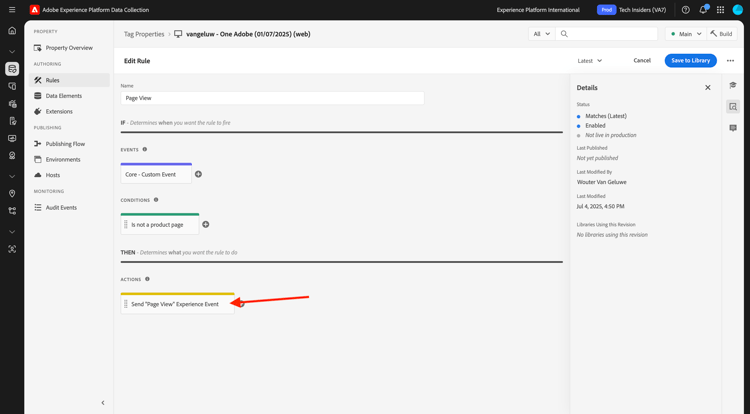750x414 pixels.
Task: Open the All search filter dropdown
Action: click(542, 34)
